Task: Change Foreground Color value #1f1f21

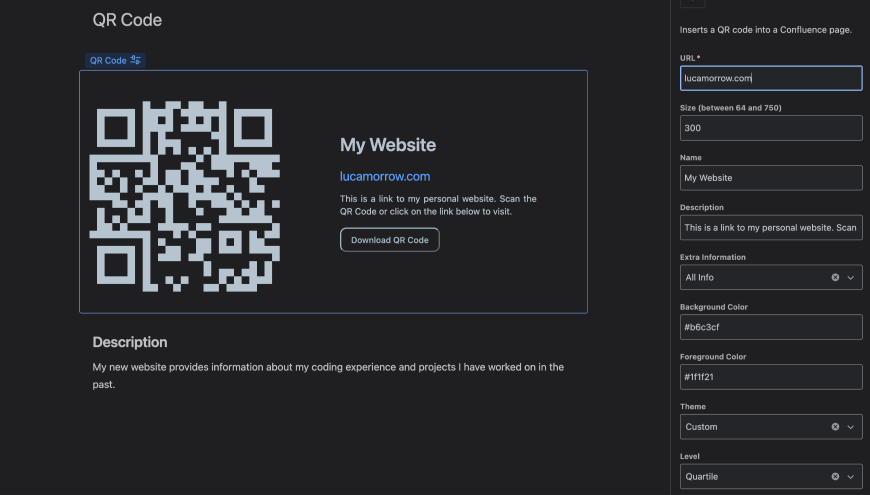Action: tap(771, 377)
